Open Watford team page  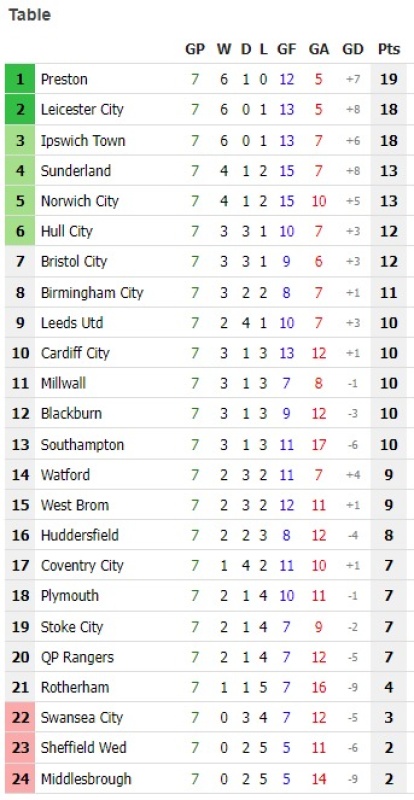65,474
